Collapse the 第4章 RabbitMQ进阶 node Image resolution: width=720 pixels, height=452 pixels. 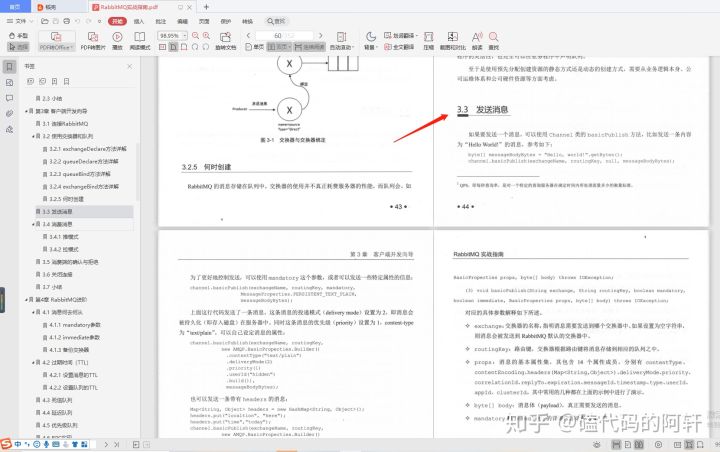26,299
